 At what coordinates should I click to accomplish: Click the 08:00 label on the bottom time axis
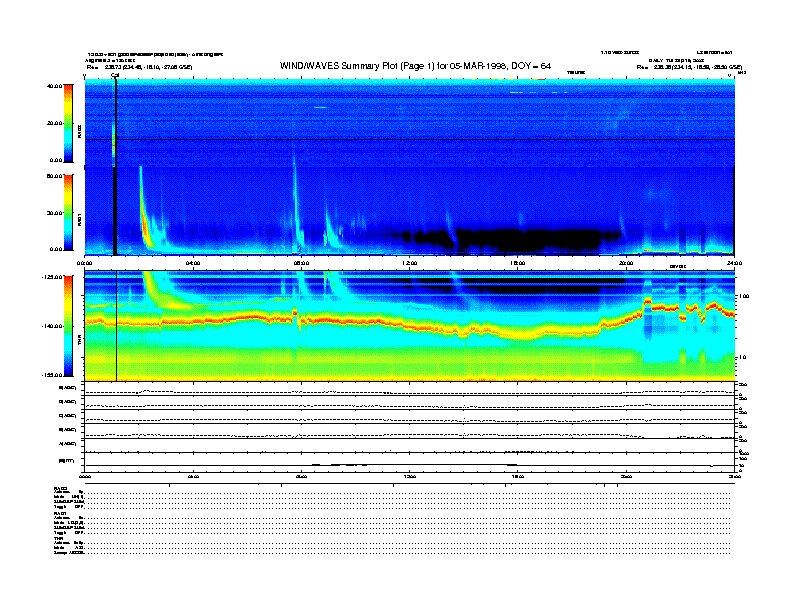pyautogui.click(x=301, y=476)
